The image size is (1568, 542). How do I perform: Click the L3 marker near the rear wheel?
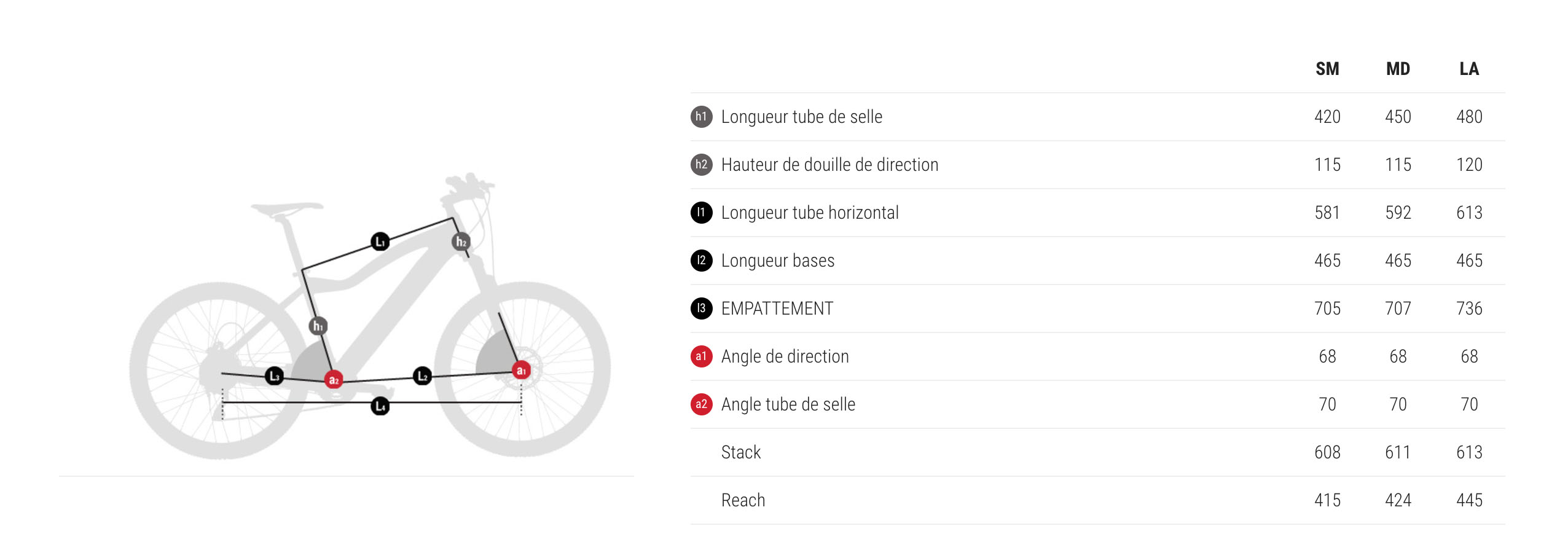(x=274, y=375)
